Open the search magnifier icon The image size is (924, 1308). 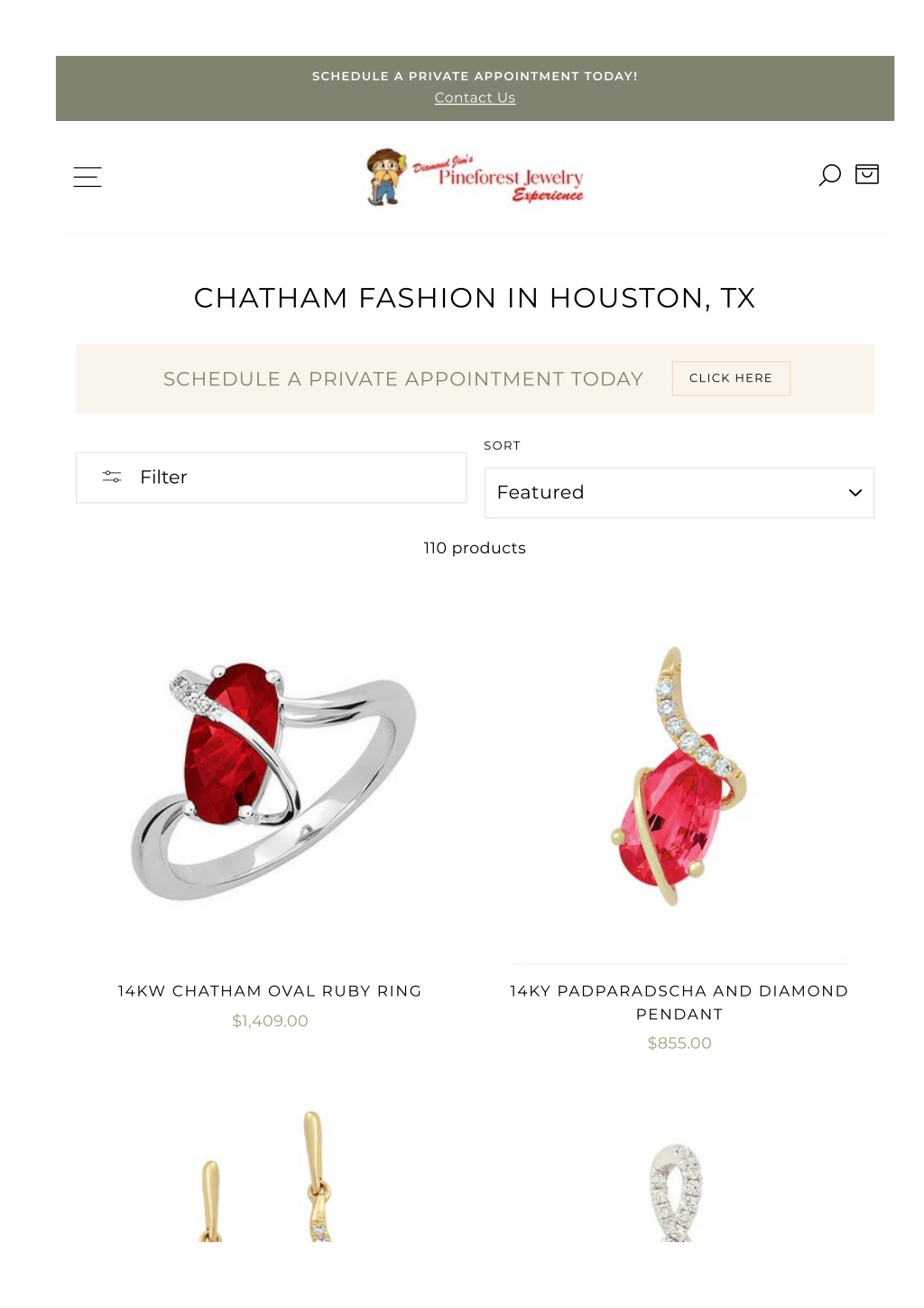coord(829,175)
